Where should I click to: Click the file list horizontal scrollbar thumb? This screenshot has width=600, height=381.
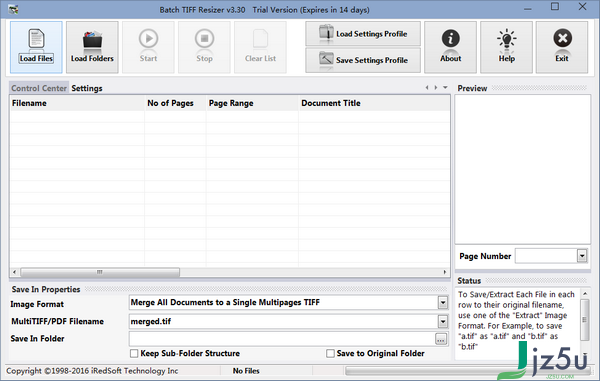tap(100, 272)
